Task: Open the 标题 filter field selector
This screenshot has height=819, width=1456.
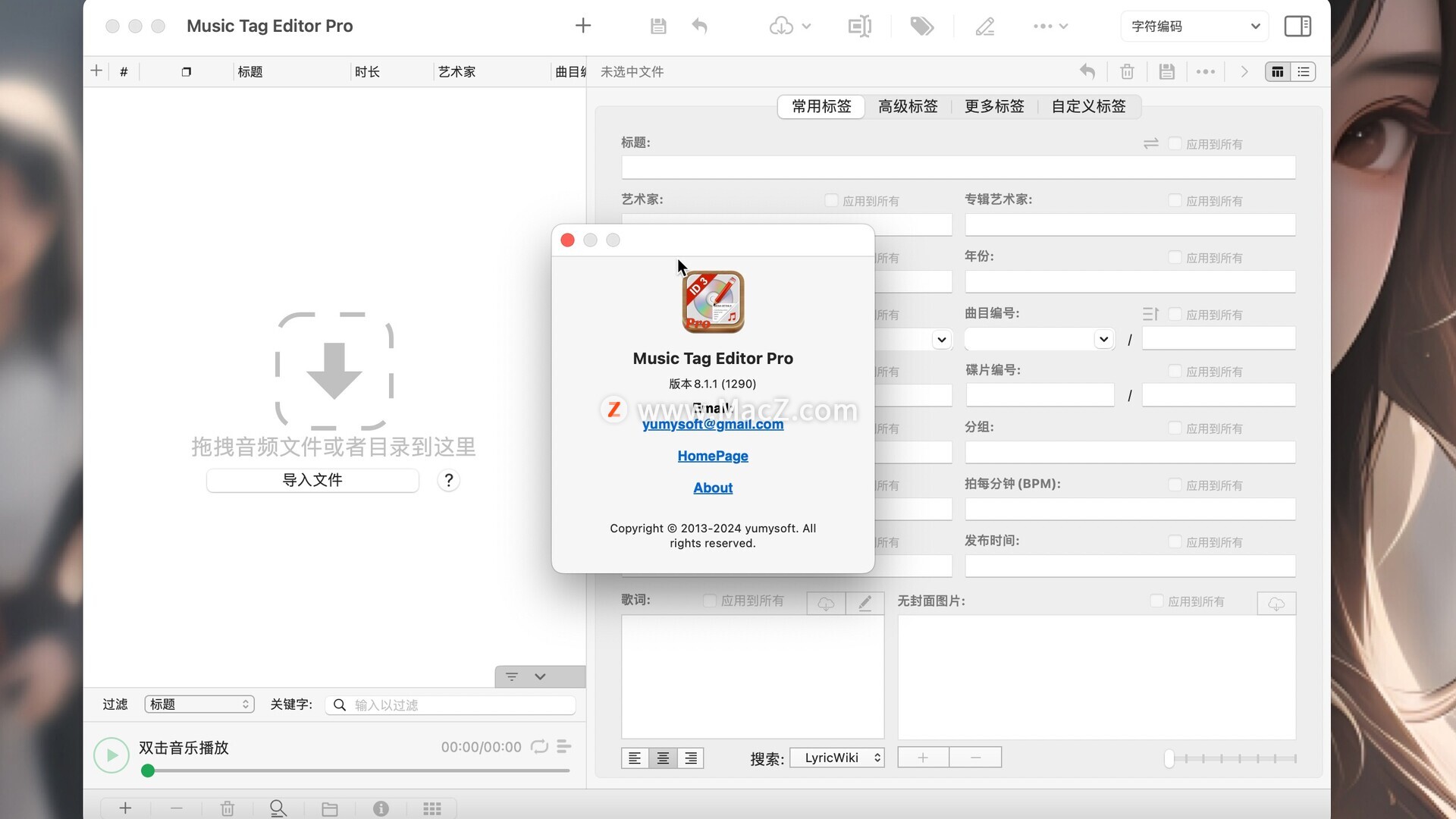Action: click(x=199, y=704)
